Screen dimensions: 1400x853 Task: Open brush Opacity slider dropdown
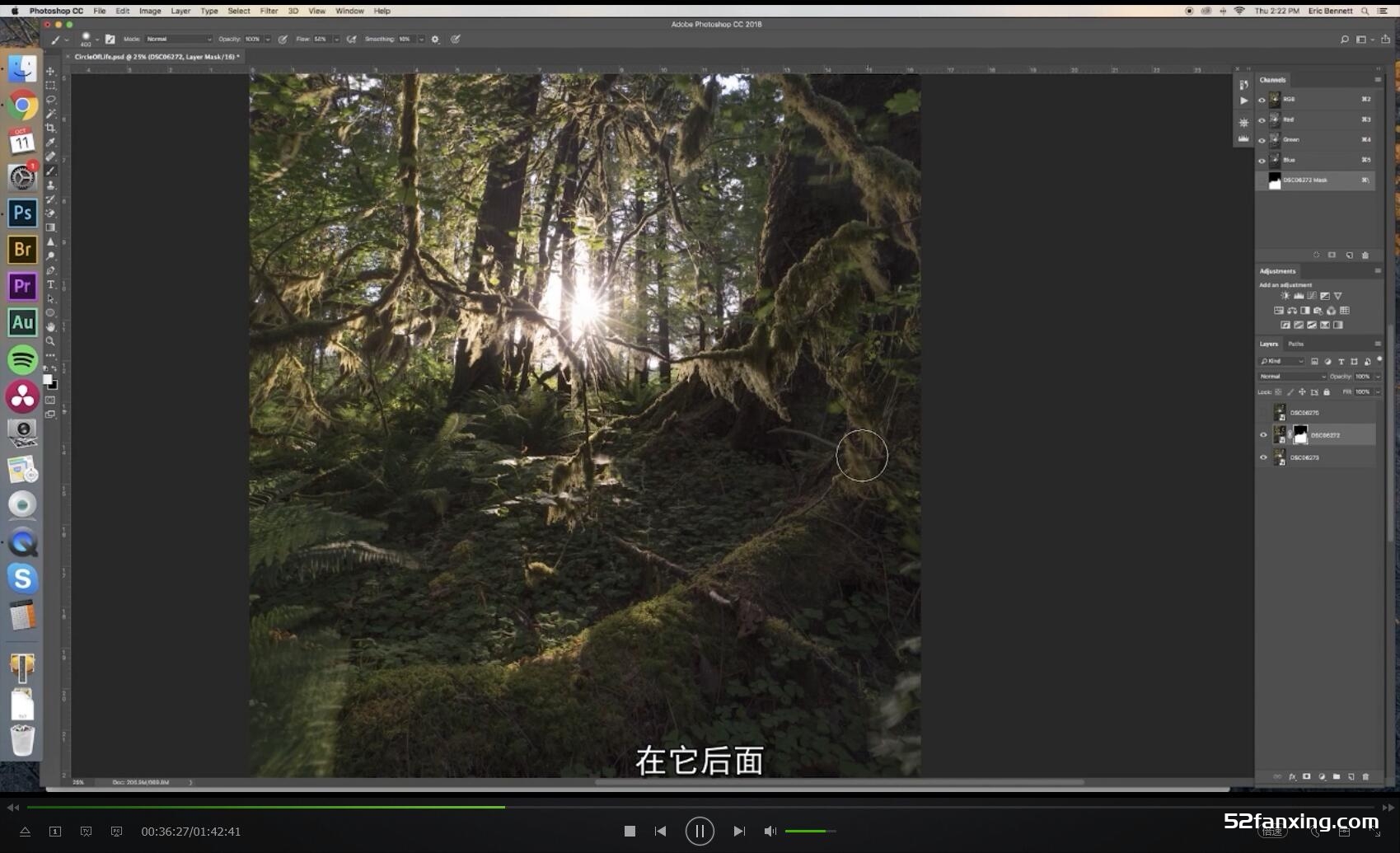click(x=267, y=39)
